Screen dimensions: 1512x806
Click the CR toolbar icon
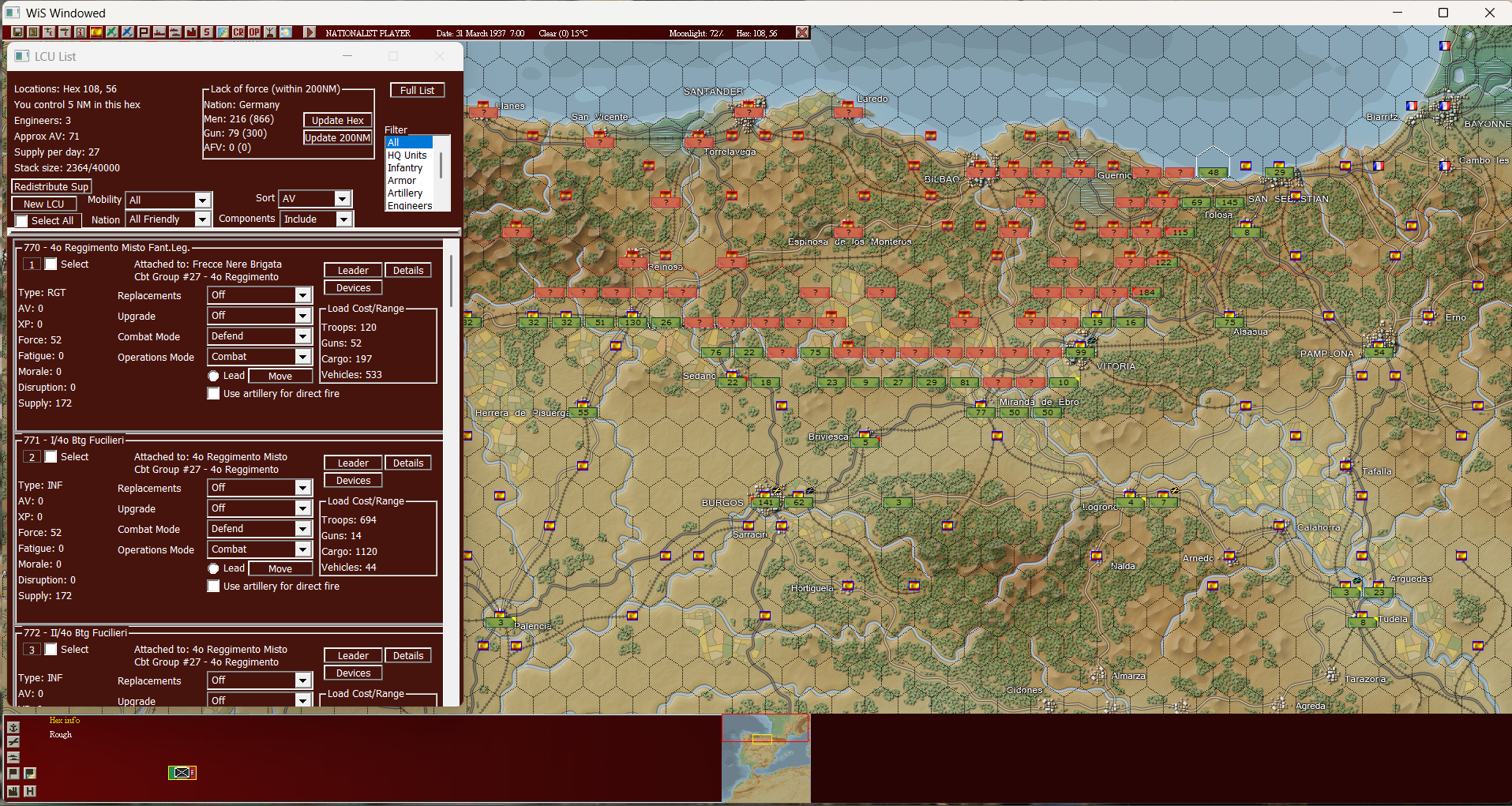(238, 32)
